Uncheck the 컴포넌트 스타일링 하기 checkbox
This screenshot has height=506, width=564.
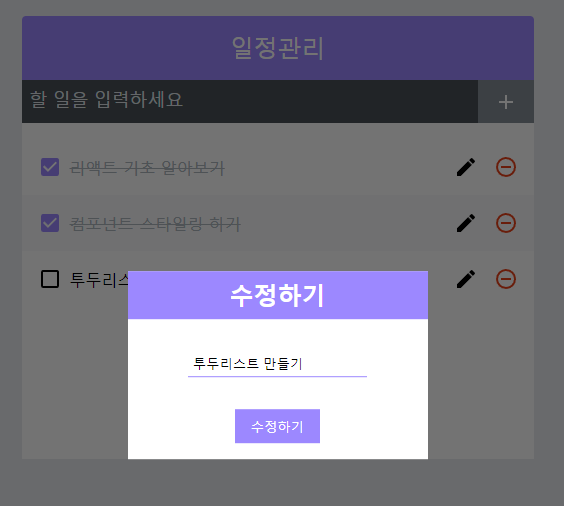coord(50,223)
